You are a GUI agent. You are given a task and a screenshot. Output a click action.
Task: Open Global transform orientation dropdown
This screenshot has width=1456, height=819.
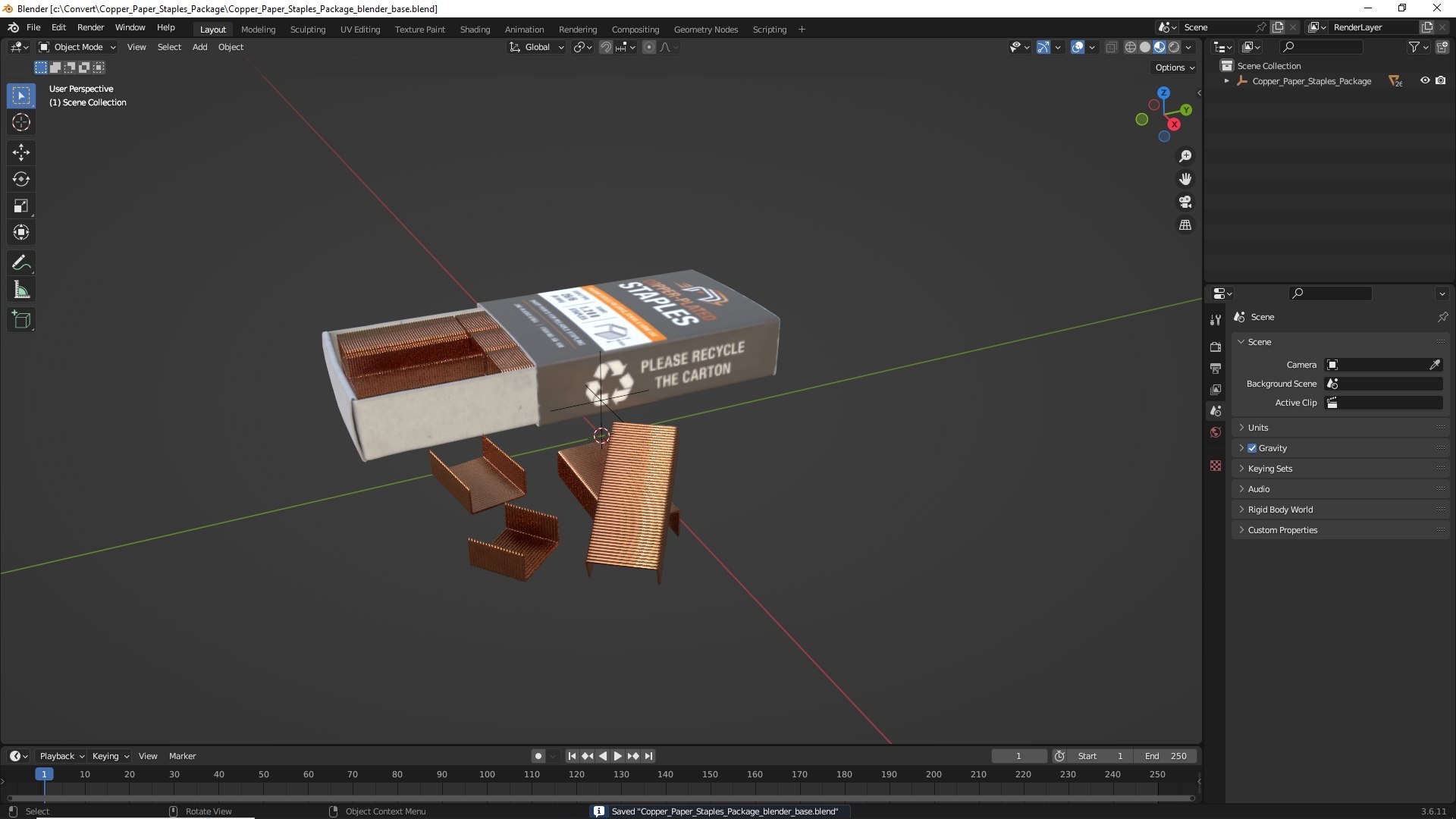[x=536, y=47]
